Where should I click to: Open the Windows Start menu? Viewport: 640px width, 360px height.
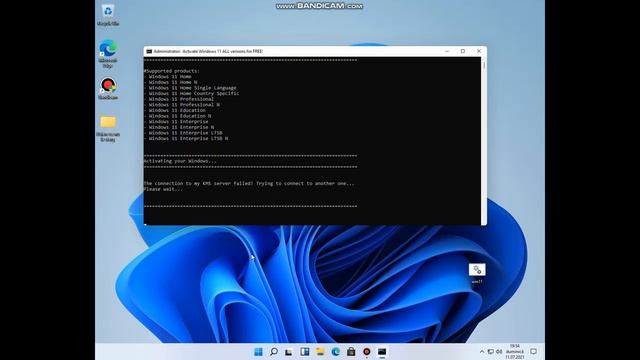(258, 352)
